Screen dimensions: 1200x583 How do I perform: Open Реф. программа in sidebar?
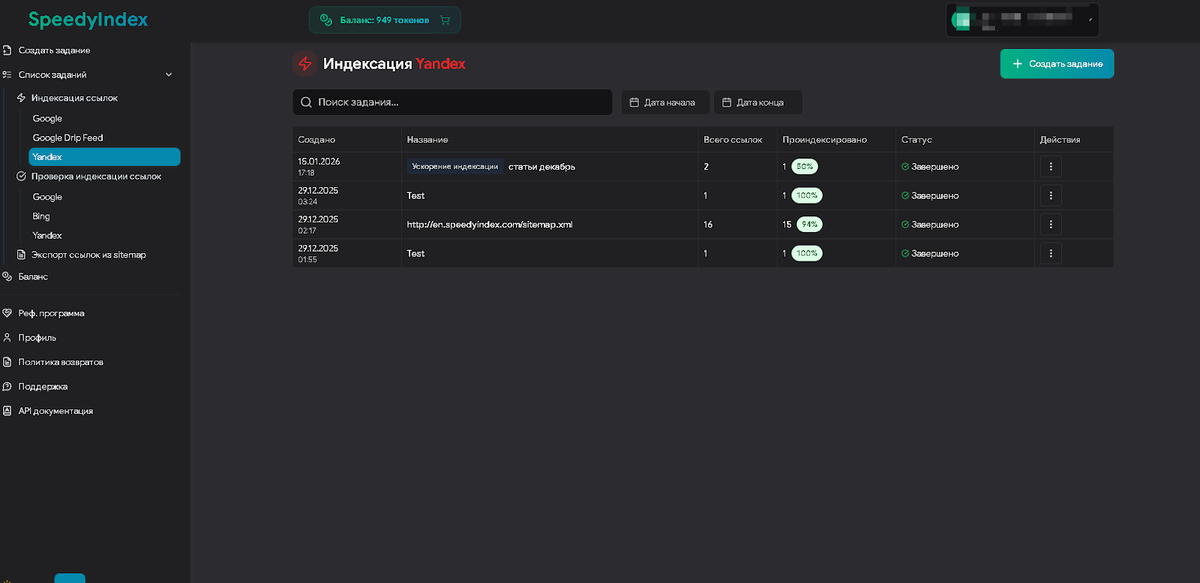51,313
